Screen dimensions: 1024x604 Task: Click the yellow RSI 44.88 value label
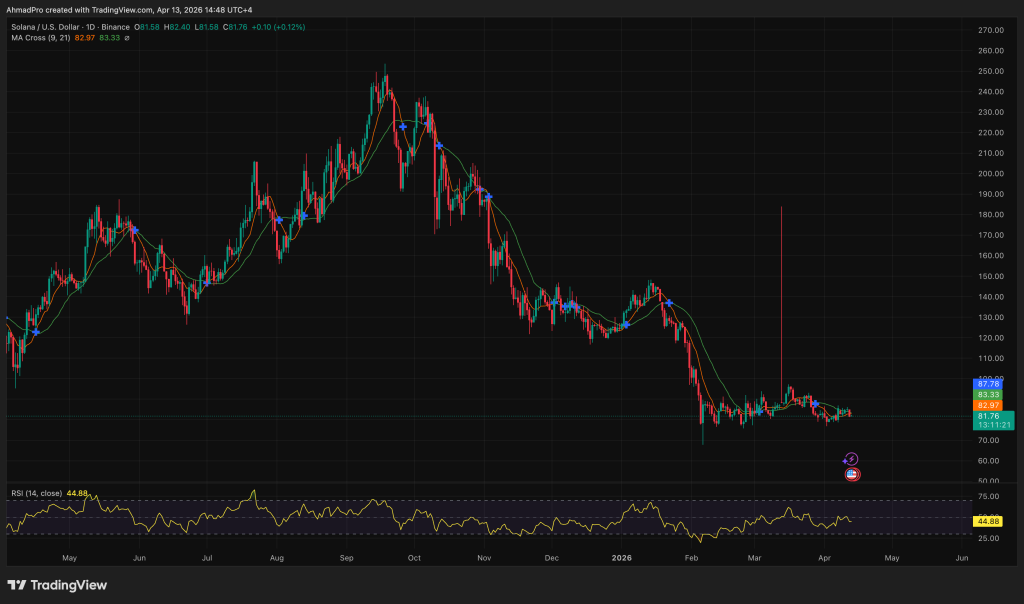pos(988,521)
